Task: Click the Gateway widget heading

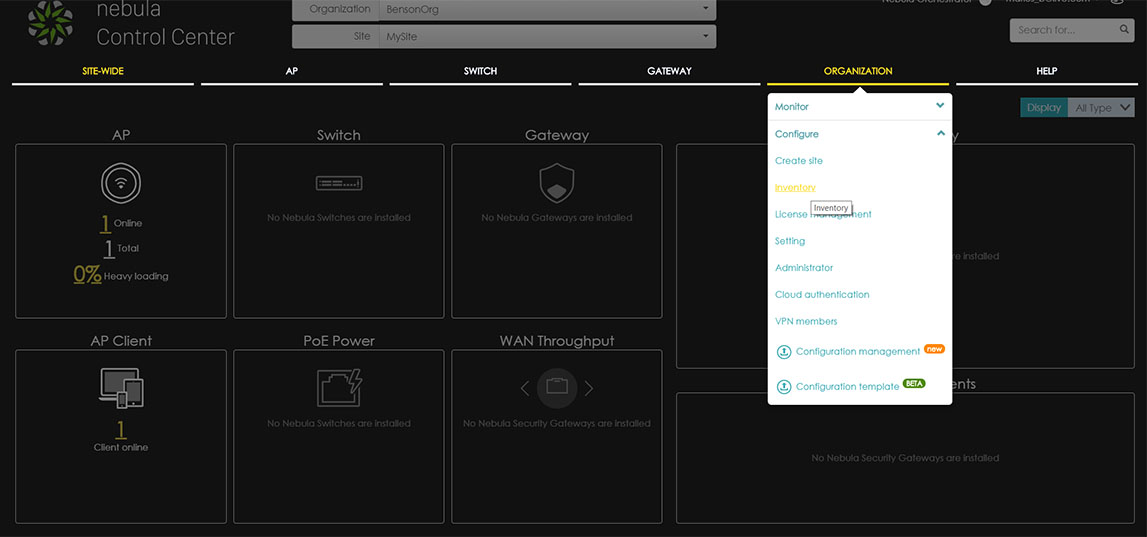Action: 557,135
